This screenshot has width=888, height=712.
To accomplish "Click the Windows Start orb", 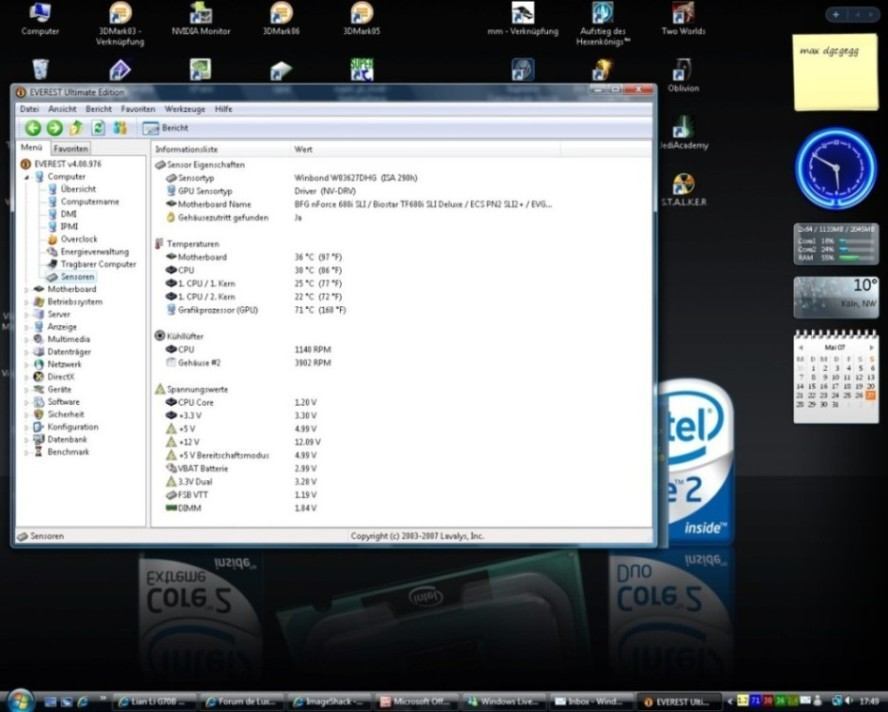I will [19, 700].
